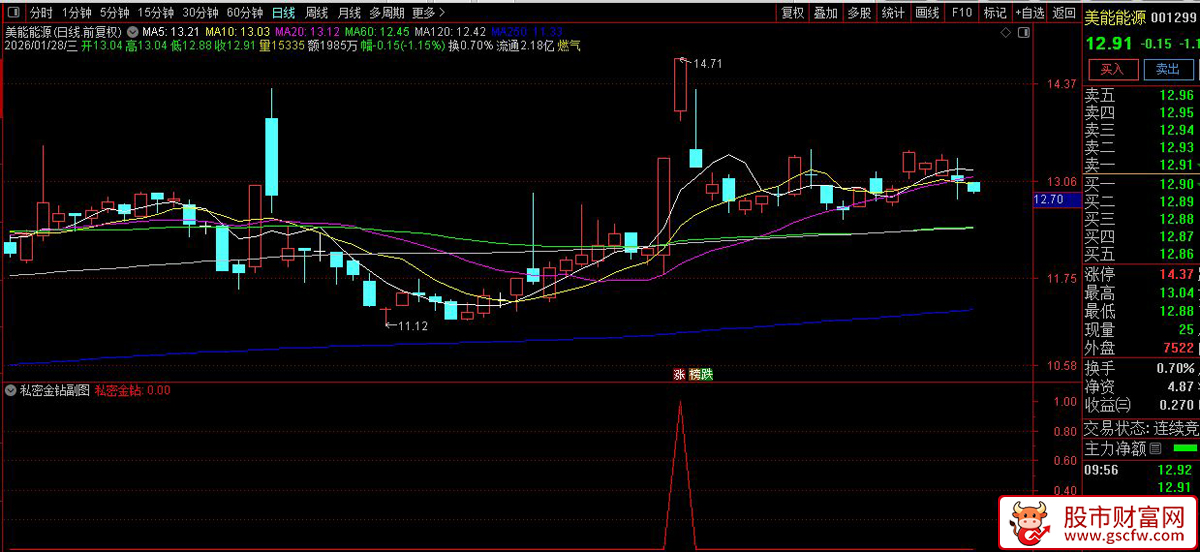Click the 私密金钻: 0.00 indicator value

tap(133, 390)
